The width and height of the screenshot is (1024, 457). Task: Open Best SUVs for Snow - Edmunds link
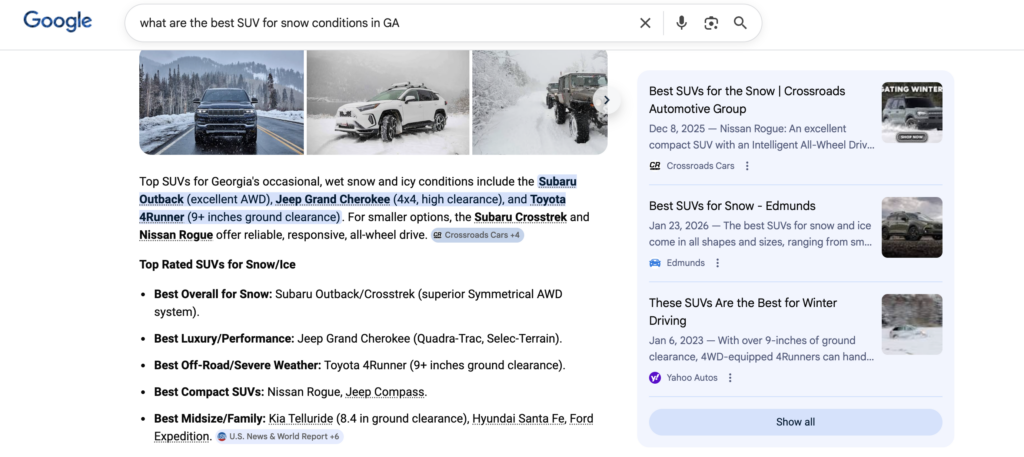coord(732,206)
